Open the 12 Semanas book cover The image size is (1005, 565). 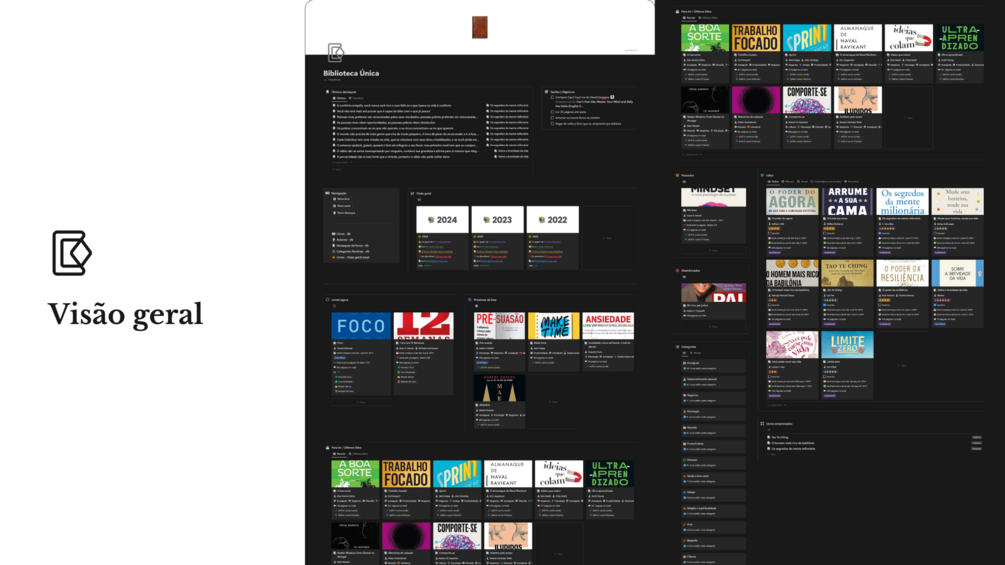(x=423, y=325)
